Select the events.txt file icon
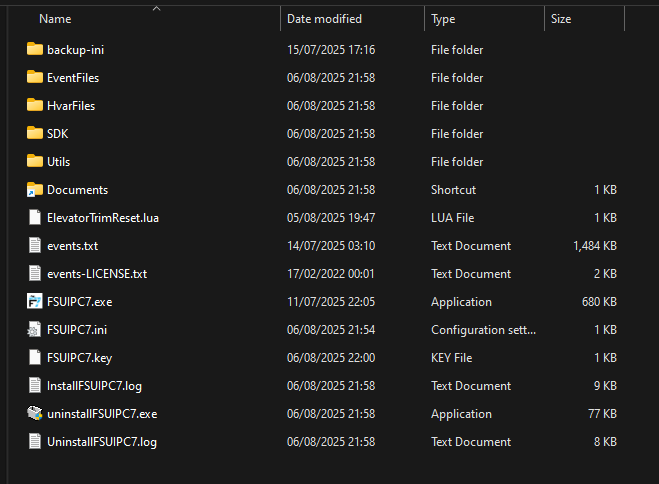Image resolution: width=659 pixels, height=484 pixels. coord(34,245)
